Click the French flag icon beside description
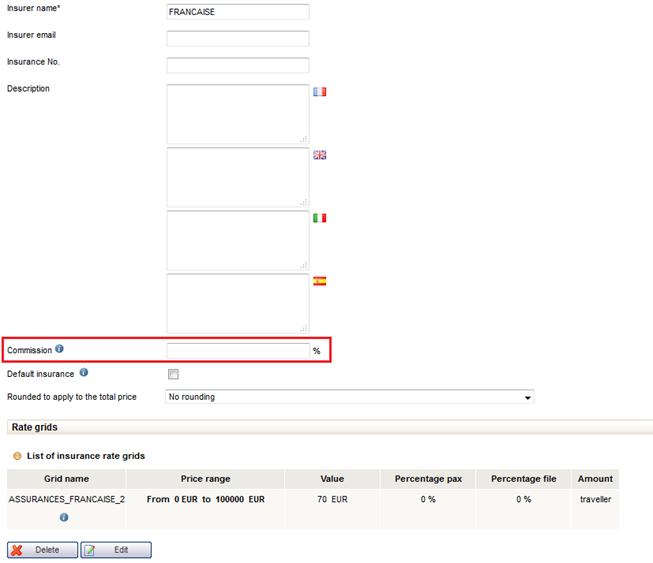The width and height of the screenshot is (653, 563). click(x=320, y=92)
